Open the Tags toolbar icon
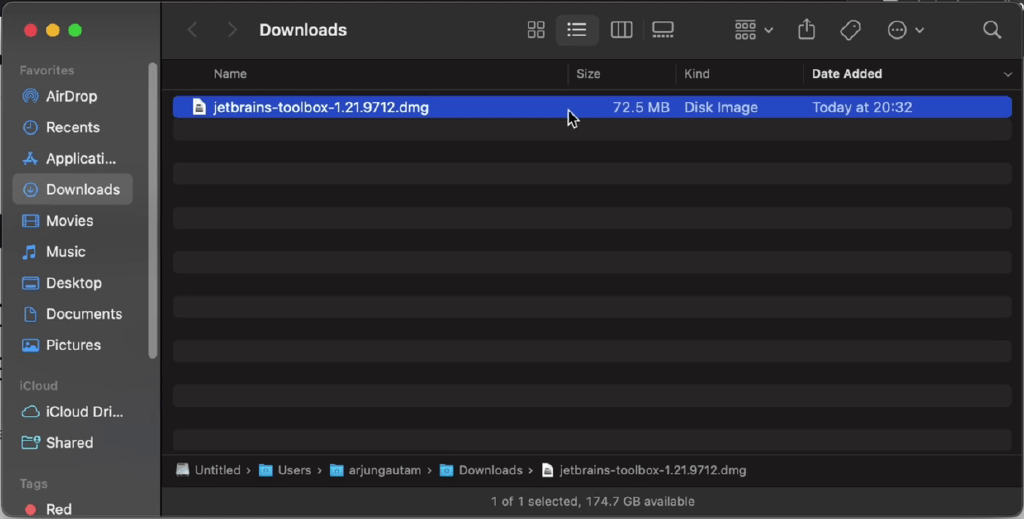Image resolution: width=1024 pixels, height=519 pixels. [850, 30]
